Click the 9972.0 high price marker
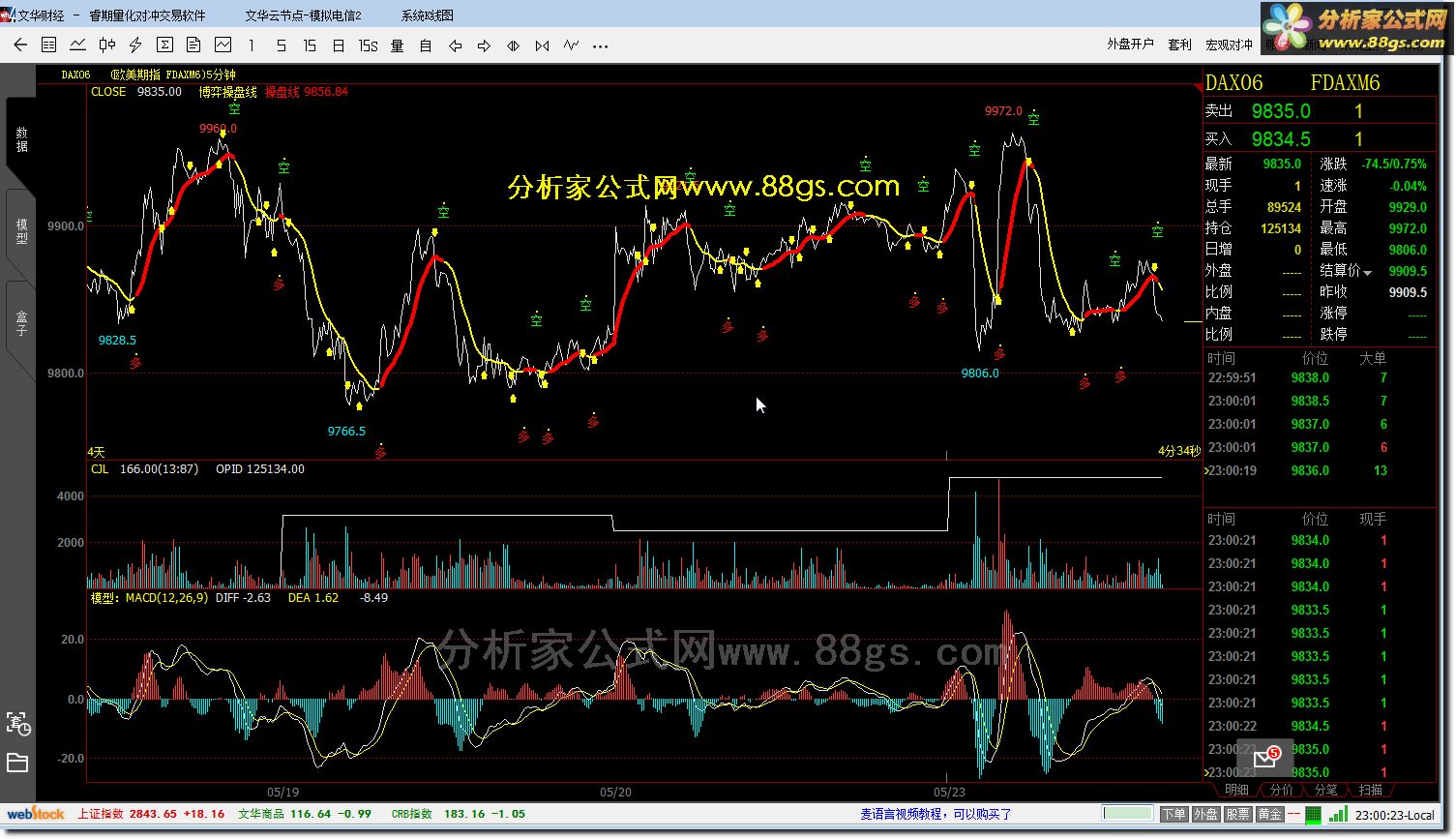The height and width of the screenshot is (839, 1456). (1003, 111)
